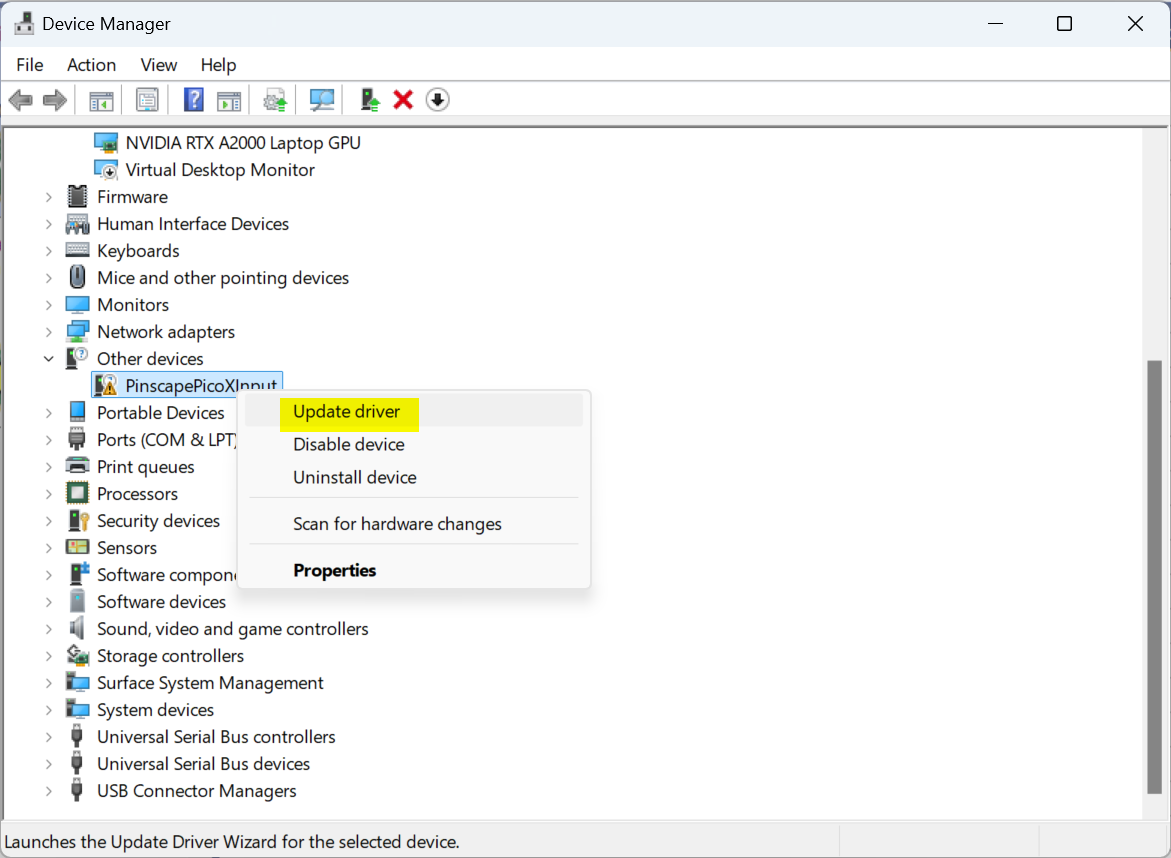Click the USB Connector Managers icon
The height and width of the screenshot is (858, 1171).
coord(76,791)
